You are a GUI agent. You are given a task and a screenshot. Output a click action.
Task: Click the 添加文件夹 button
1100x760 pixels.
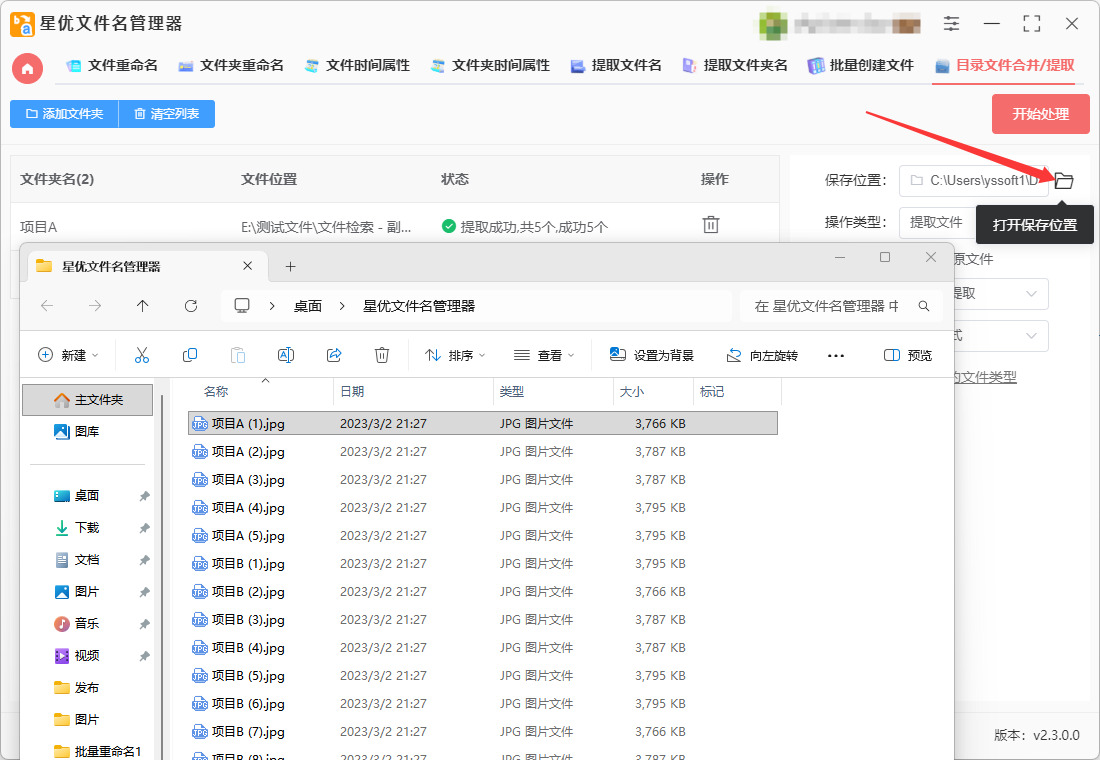click(64, 114)
